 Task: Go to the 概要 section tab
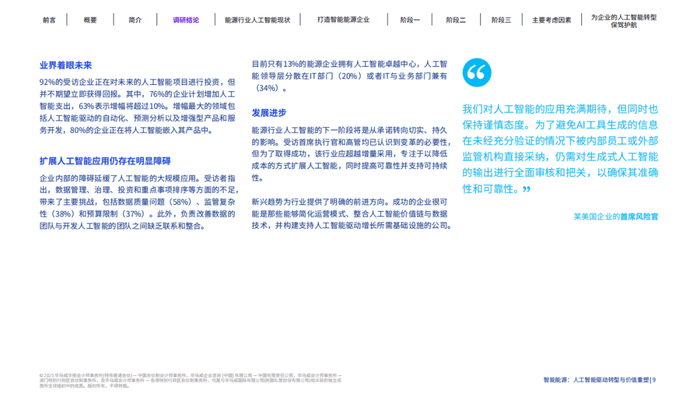(90, 20)
